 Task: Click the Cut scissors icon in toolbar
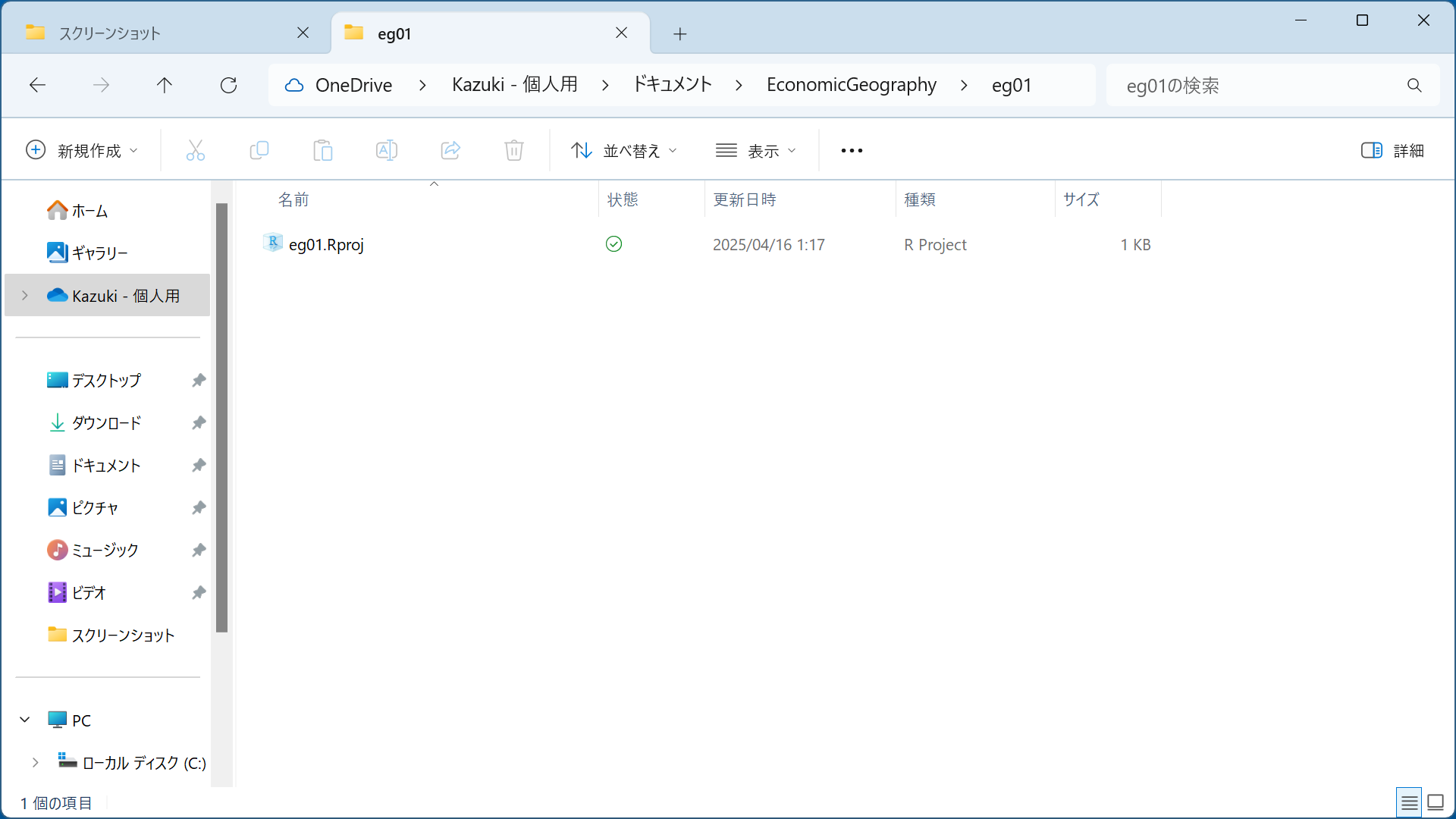pyautogui.click(x=196, y=150)
